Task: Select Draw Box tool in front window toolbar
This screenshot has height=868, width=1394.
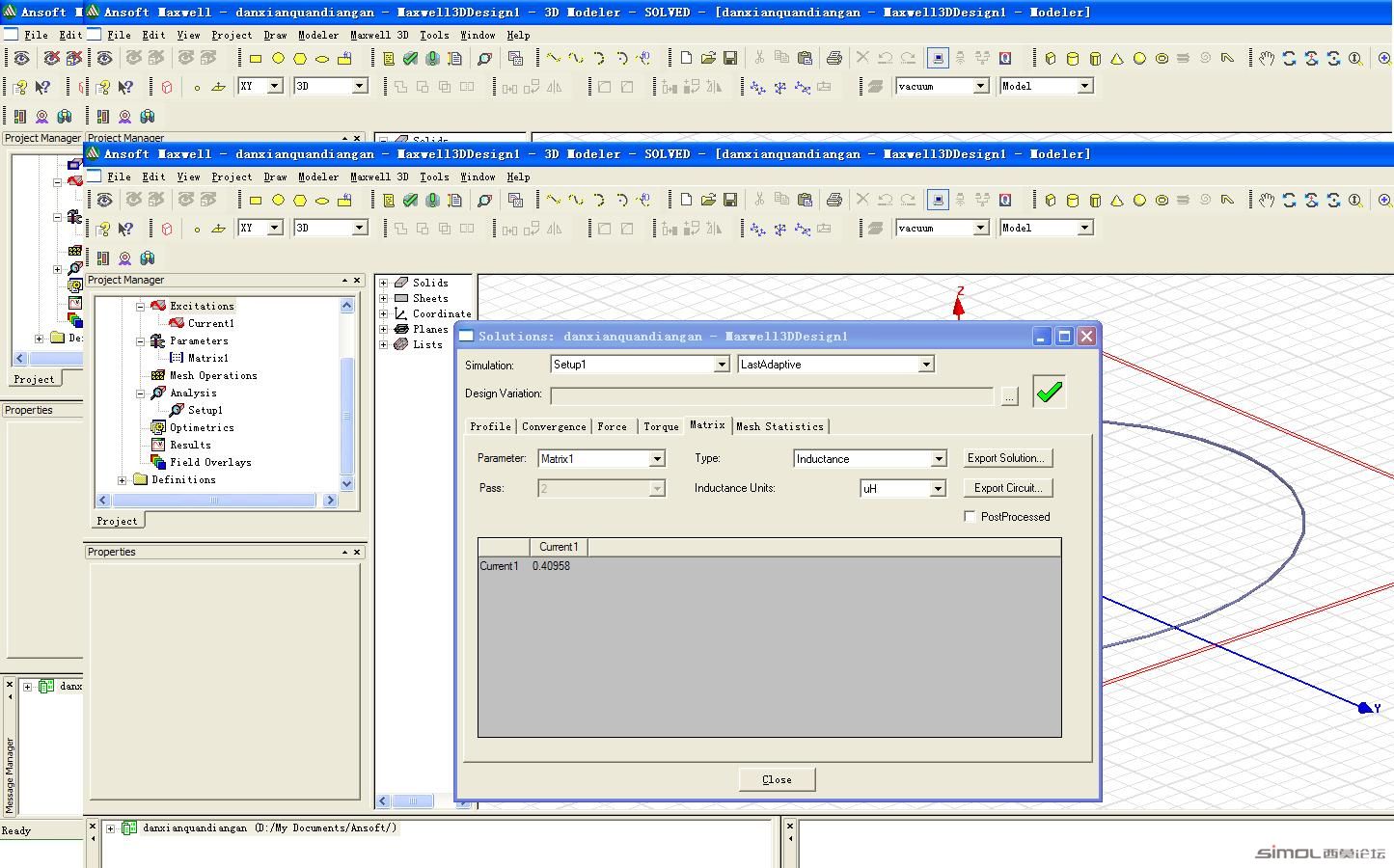Action: pos(1051,200)
